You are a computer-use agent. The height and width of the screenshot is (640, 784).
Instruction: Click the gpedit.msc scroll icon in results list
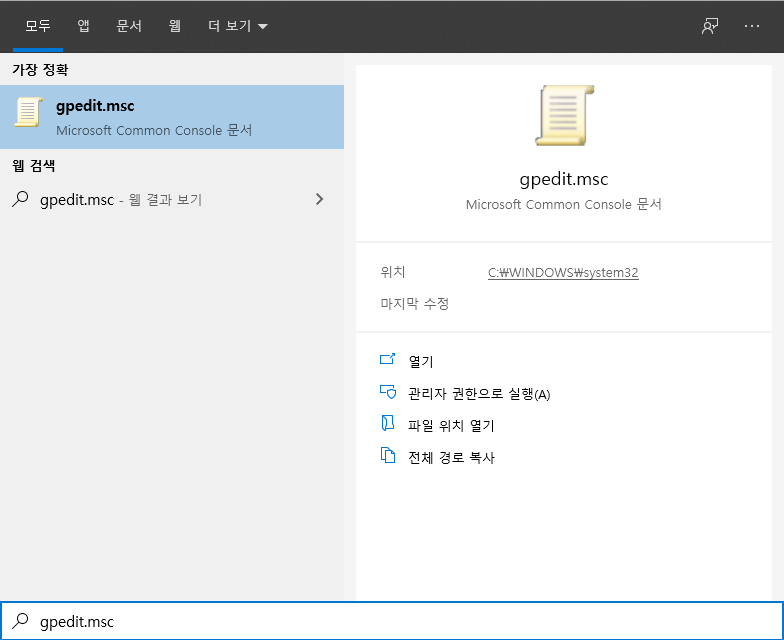pos(28,112)
